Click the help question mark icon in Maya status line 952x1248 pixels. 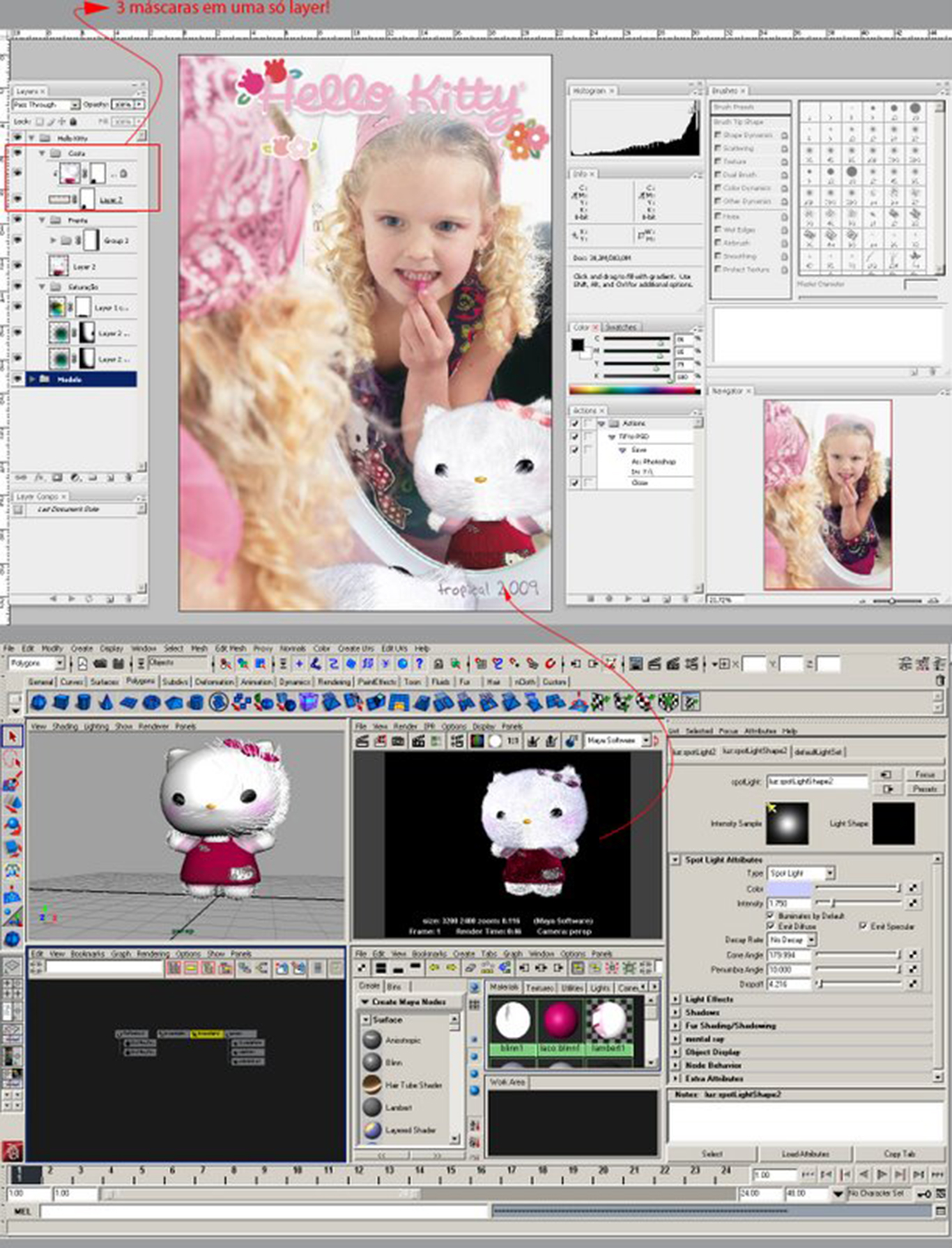(x=419, y=664)
